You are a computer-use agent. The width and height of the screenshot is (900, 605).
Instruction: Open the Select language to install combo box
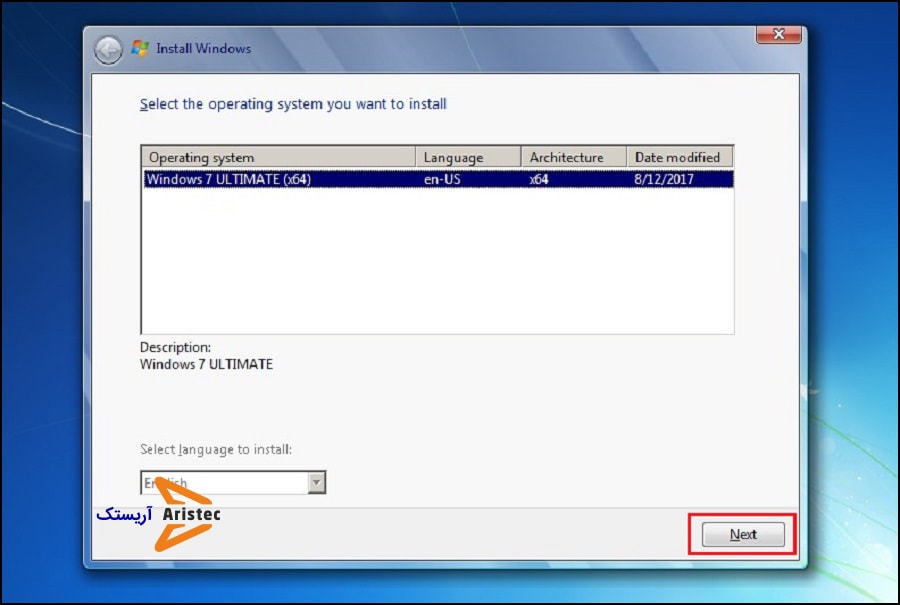click(223, 483)
